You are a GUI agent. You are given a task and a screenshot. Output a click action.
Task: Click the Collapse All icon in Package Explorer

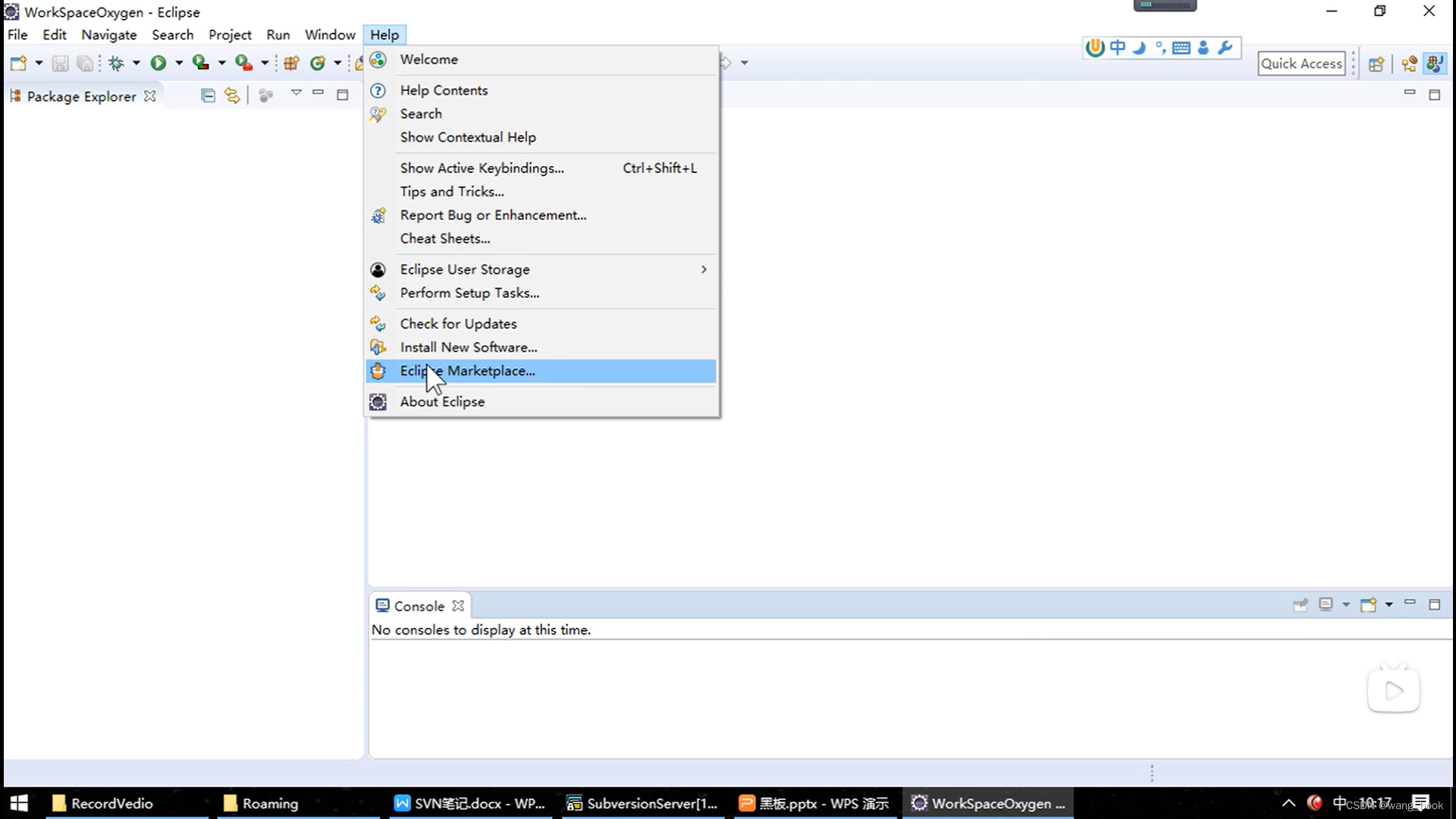(208, 96)
